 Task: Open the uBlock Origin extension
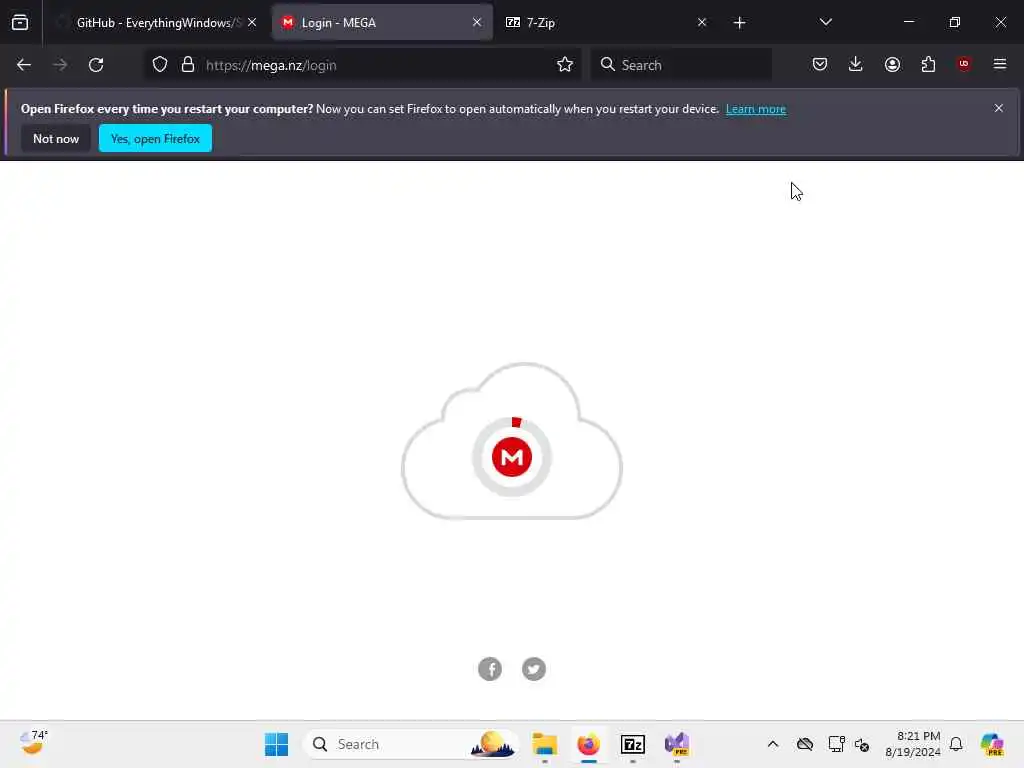click(964, 64)
